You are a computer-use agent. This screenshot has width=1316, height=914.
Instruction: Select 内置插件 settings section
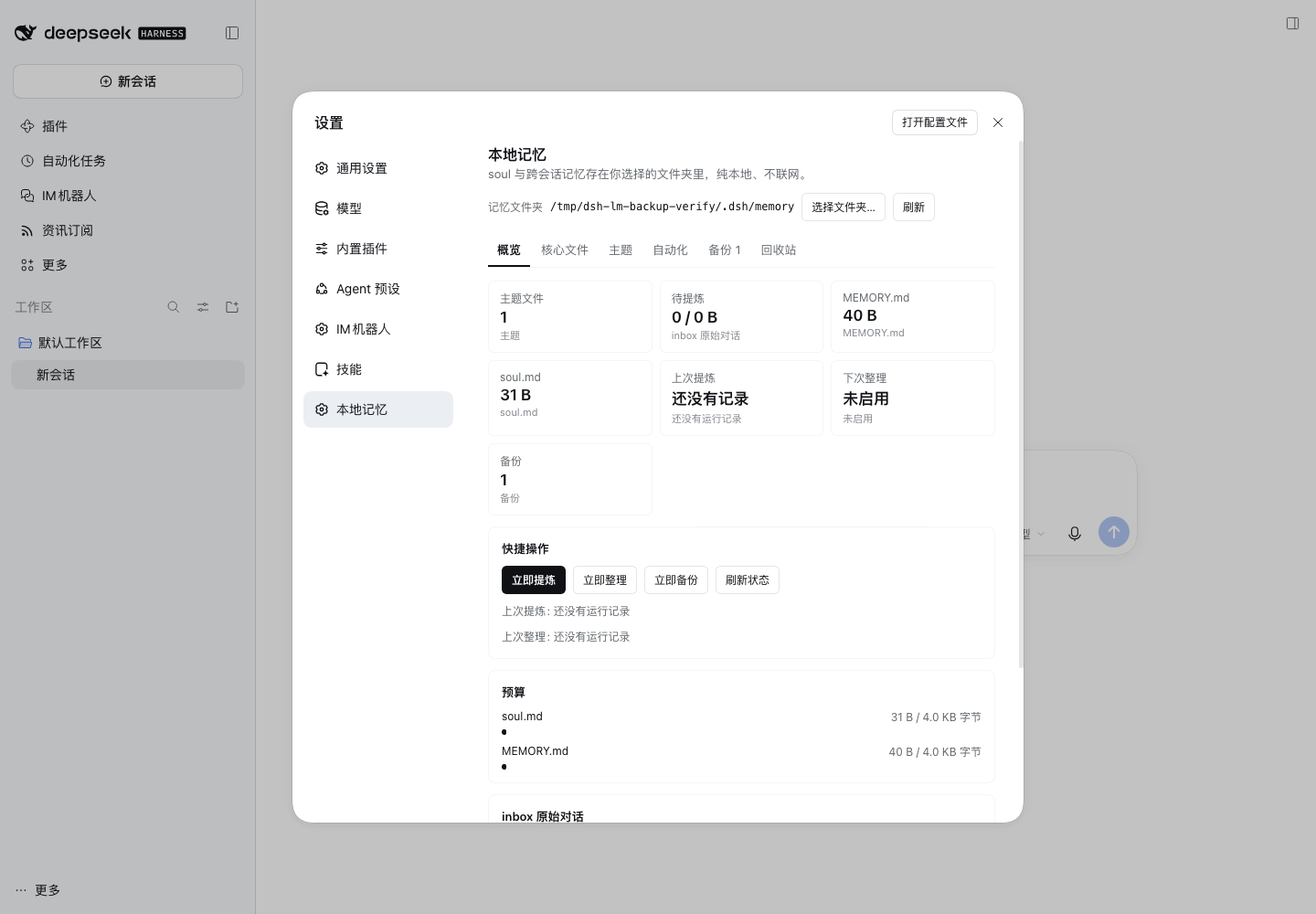pos(378,249)
